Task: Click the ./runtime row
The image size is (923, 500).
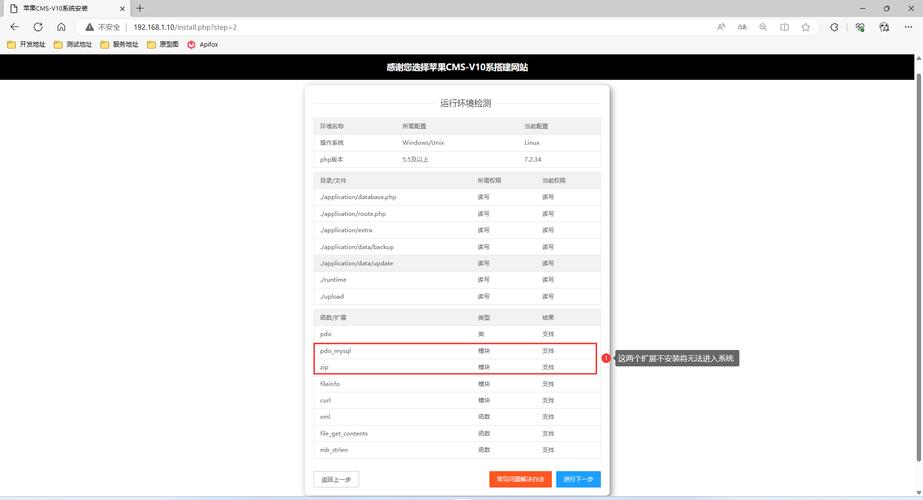Action: 457,280
